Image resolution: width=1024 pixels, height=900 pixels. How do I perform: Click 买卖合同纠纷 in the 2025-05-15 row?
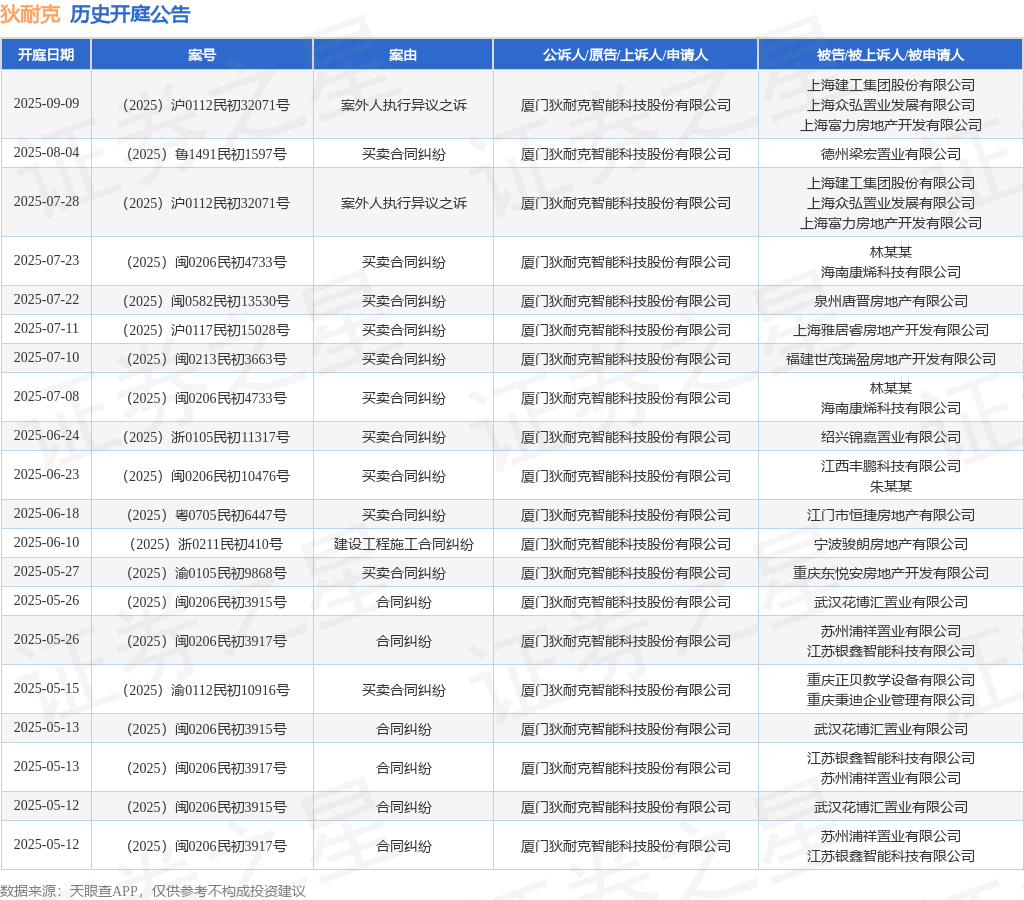[x=404, y=690]
